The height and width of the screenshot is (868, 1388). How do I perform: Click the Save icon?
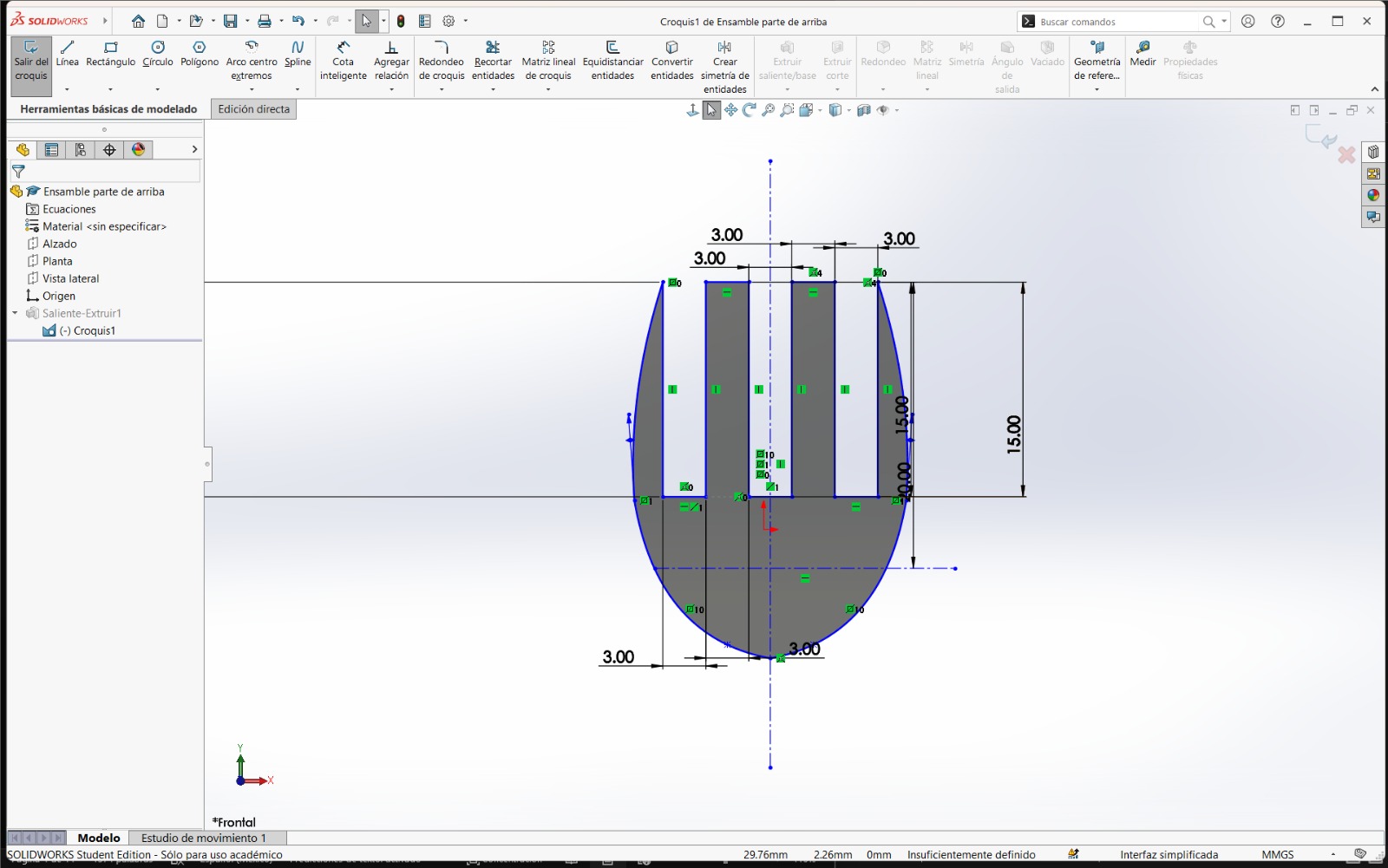click(230, 21)
